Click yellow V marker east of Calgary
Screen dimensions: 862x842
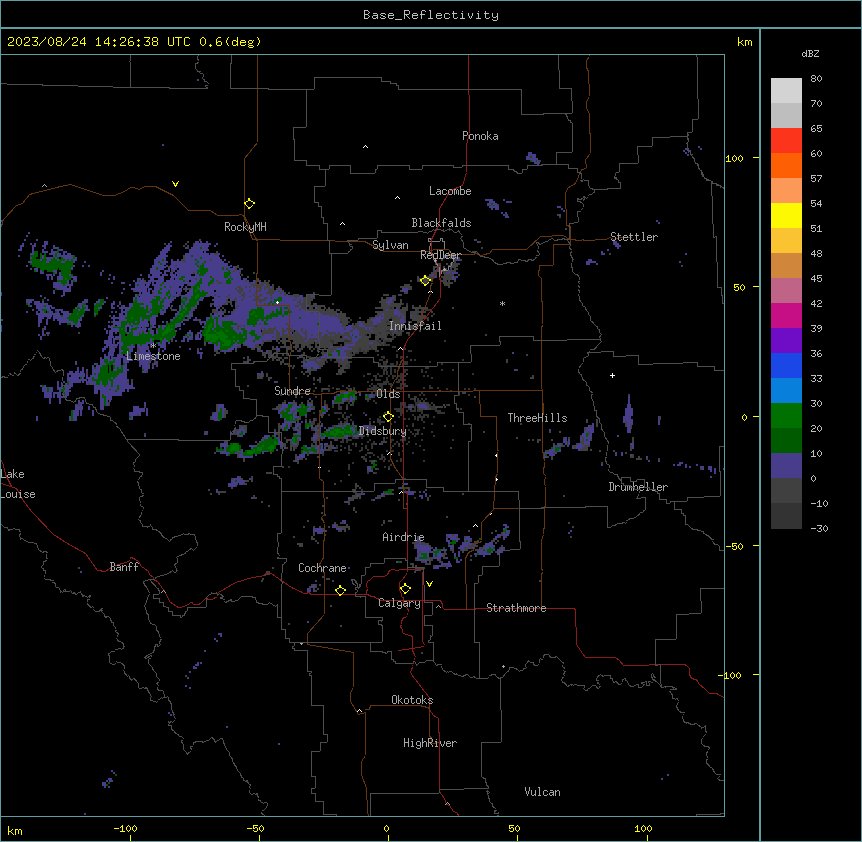[429, 584]
